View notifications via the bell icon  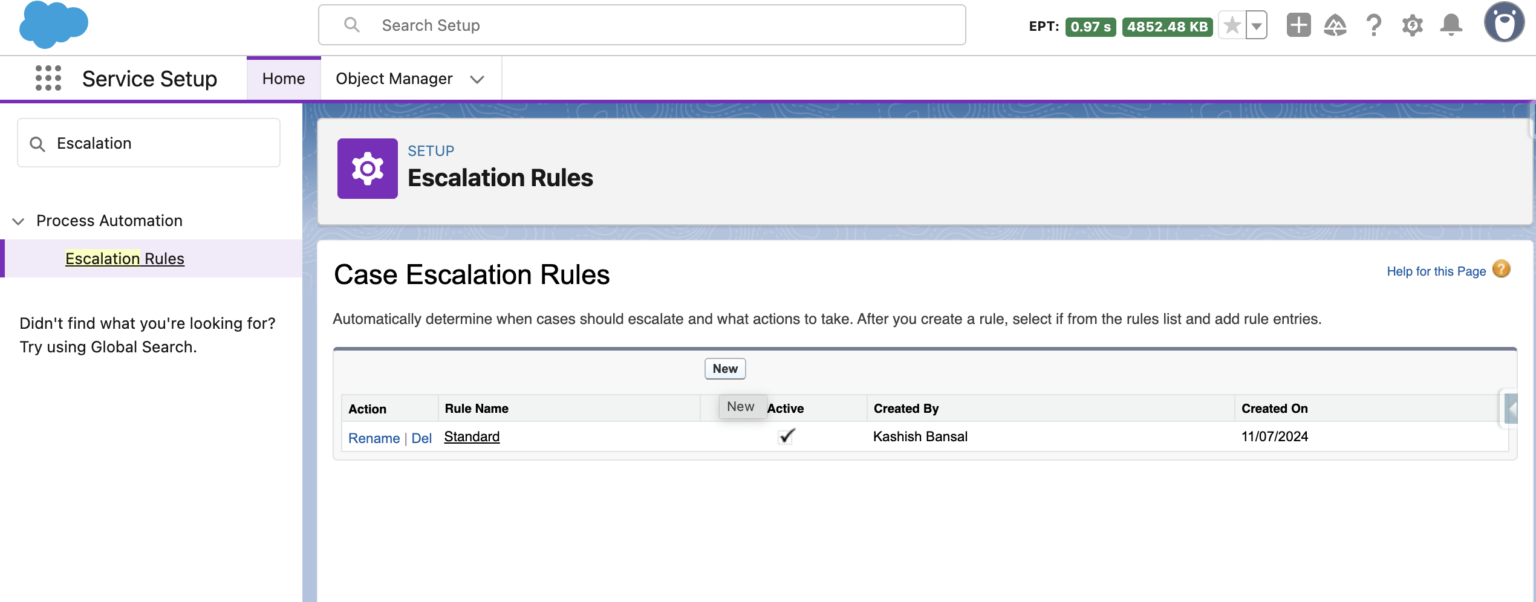1451,25
